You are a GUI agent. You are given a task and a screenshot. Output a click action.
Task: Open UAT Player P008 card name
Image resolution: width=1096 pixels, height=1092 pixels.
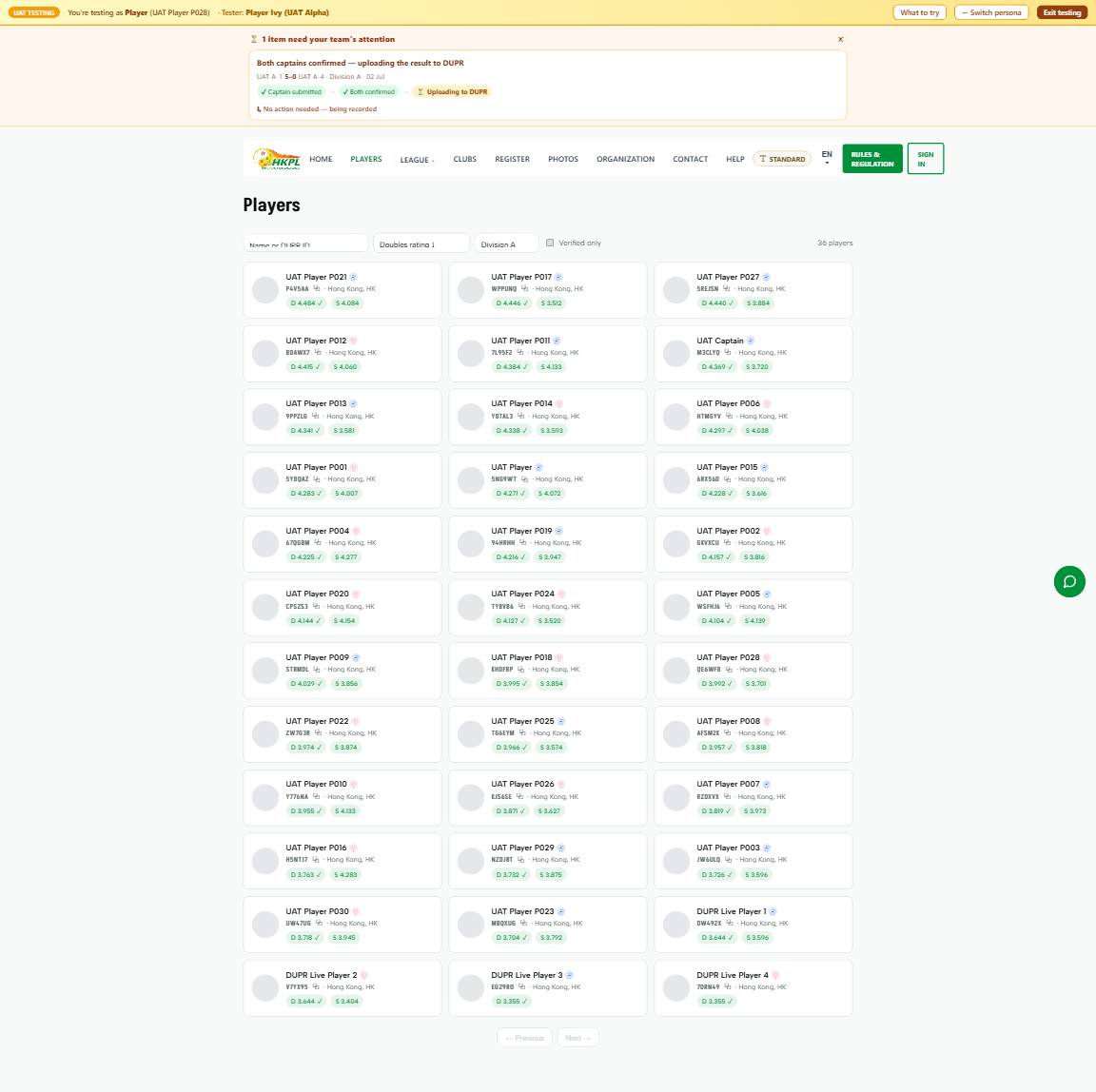728,721
